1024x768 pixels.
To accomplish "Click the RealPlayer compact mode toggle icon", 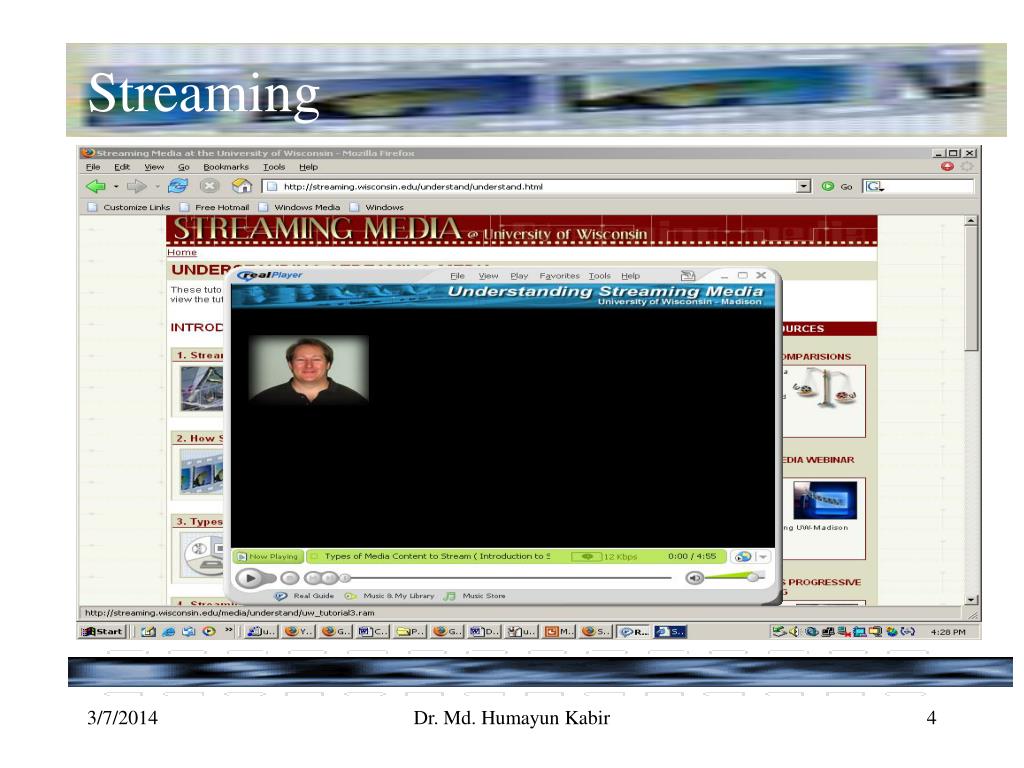I will [688, 276].
